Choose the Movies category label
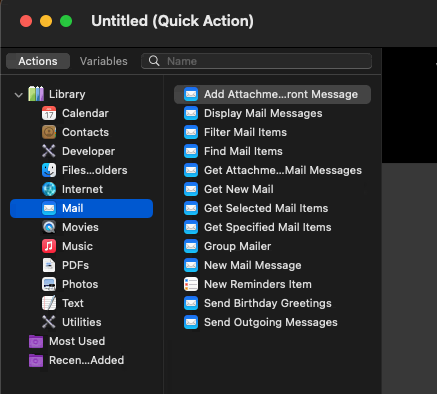 pos(80,227)
